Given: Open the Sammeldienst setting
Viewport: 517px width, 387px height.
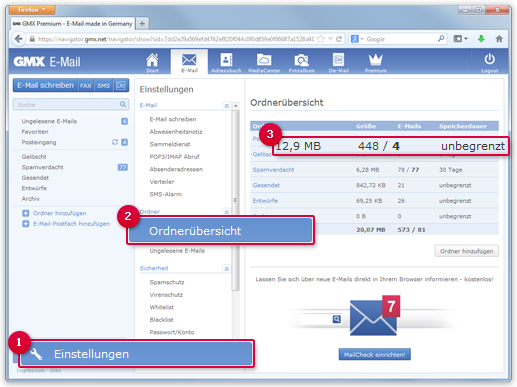Looking at the screenshot, I should pos(170,144).
